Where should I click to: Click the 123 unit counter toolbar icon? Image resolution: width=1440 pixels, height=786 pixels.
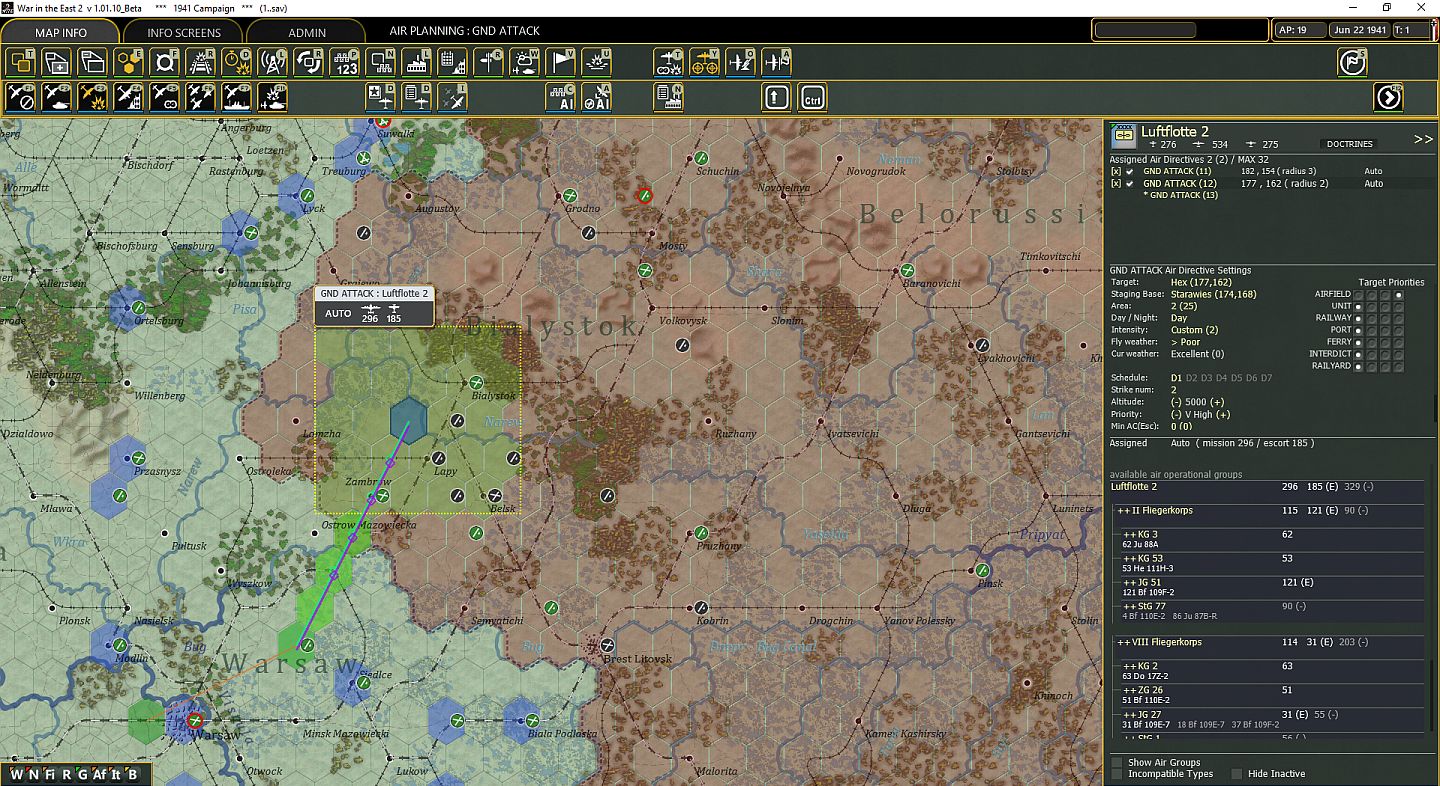click(x=345, y=62)
